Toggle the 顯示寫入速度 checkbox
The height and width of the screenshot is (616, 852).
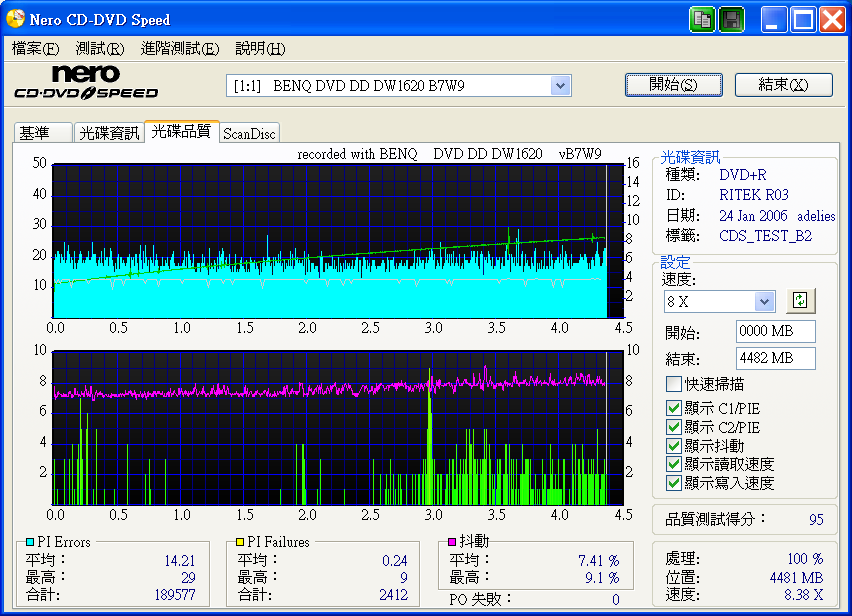(673, 483)
